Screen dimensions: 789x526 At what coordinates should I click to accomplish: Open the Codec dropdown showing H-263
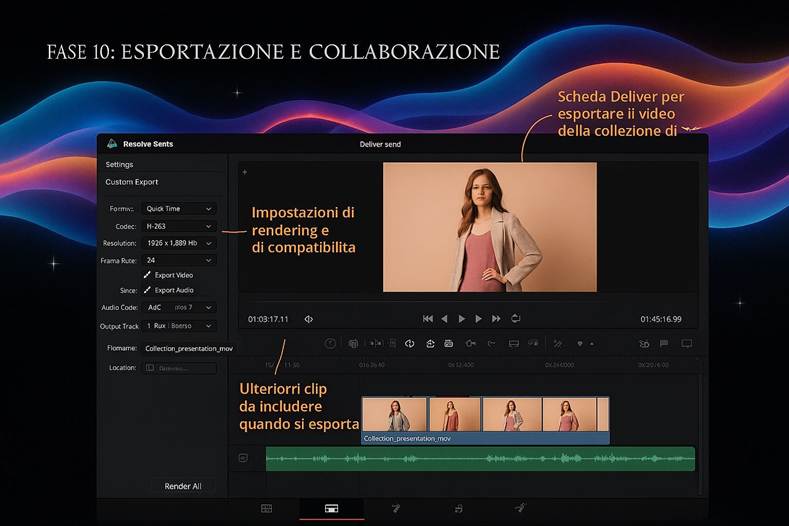pos(179,227)
